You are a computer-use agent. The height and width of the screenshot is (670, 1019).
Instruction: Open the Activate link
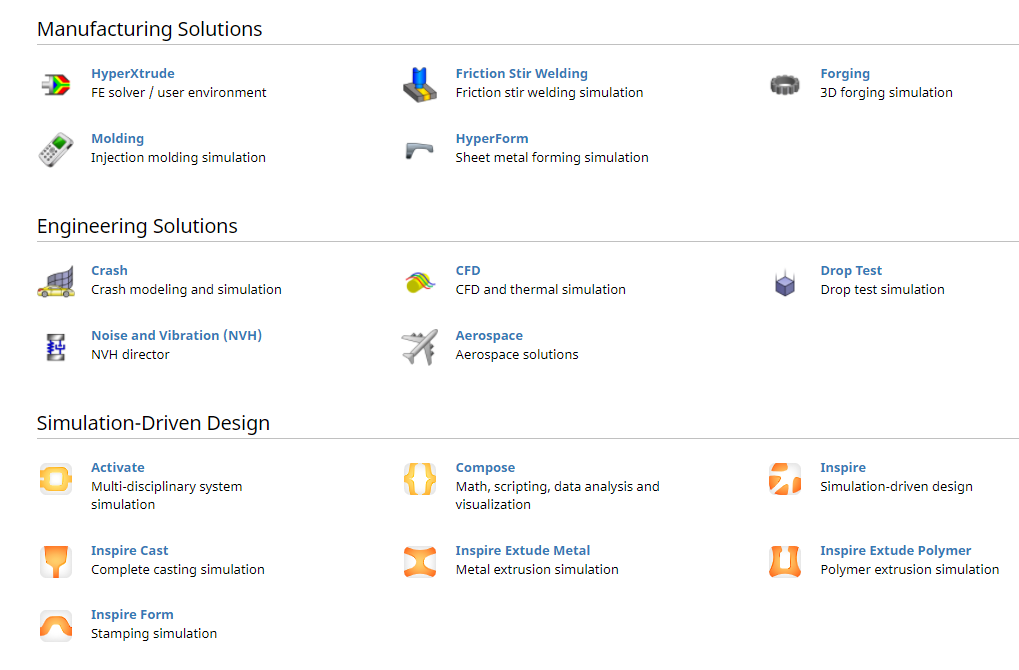tap(118, 467)
